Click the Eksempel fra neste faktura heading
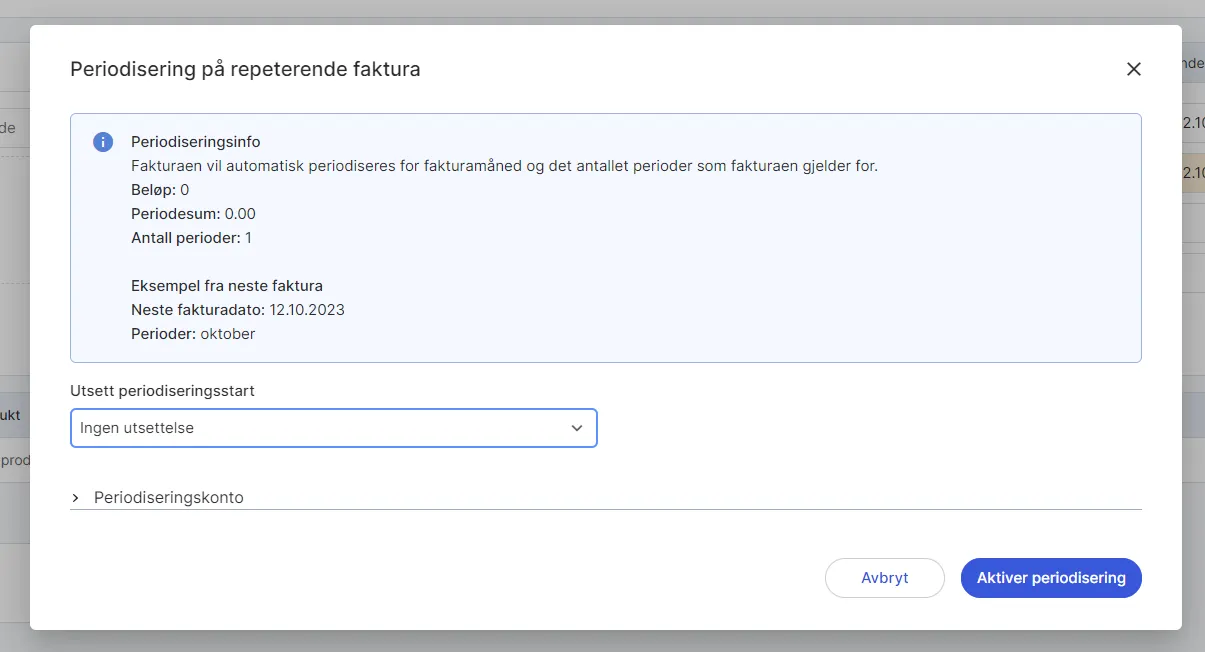The width and height of the screenshot is (1205, 652). click(x=227, y=285)
